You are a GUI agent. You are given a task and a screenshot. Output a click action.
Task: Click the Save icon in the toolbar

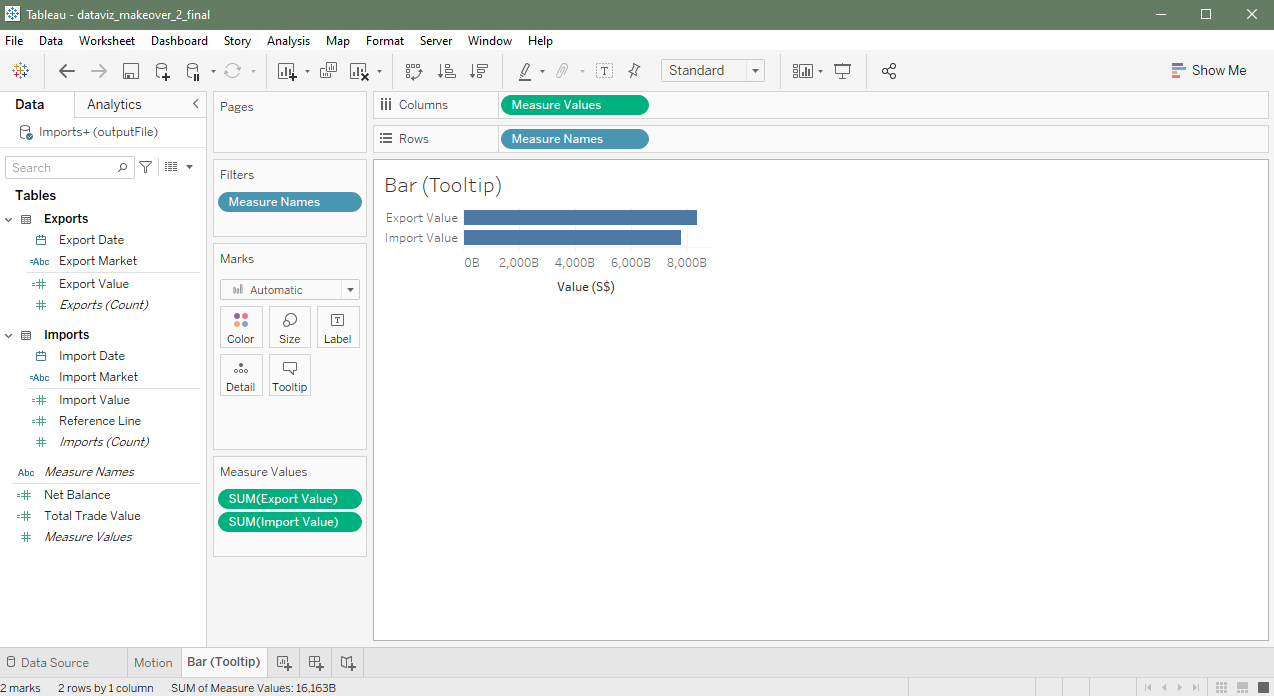coord(130,71)
